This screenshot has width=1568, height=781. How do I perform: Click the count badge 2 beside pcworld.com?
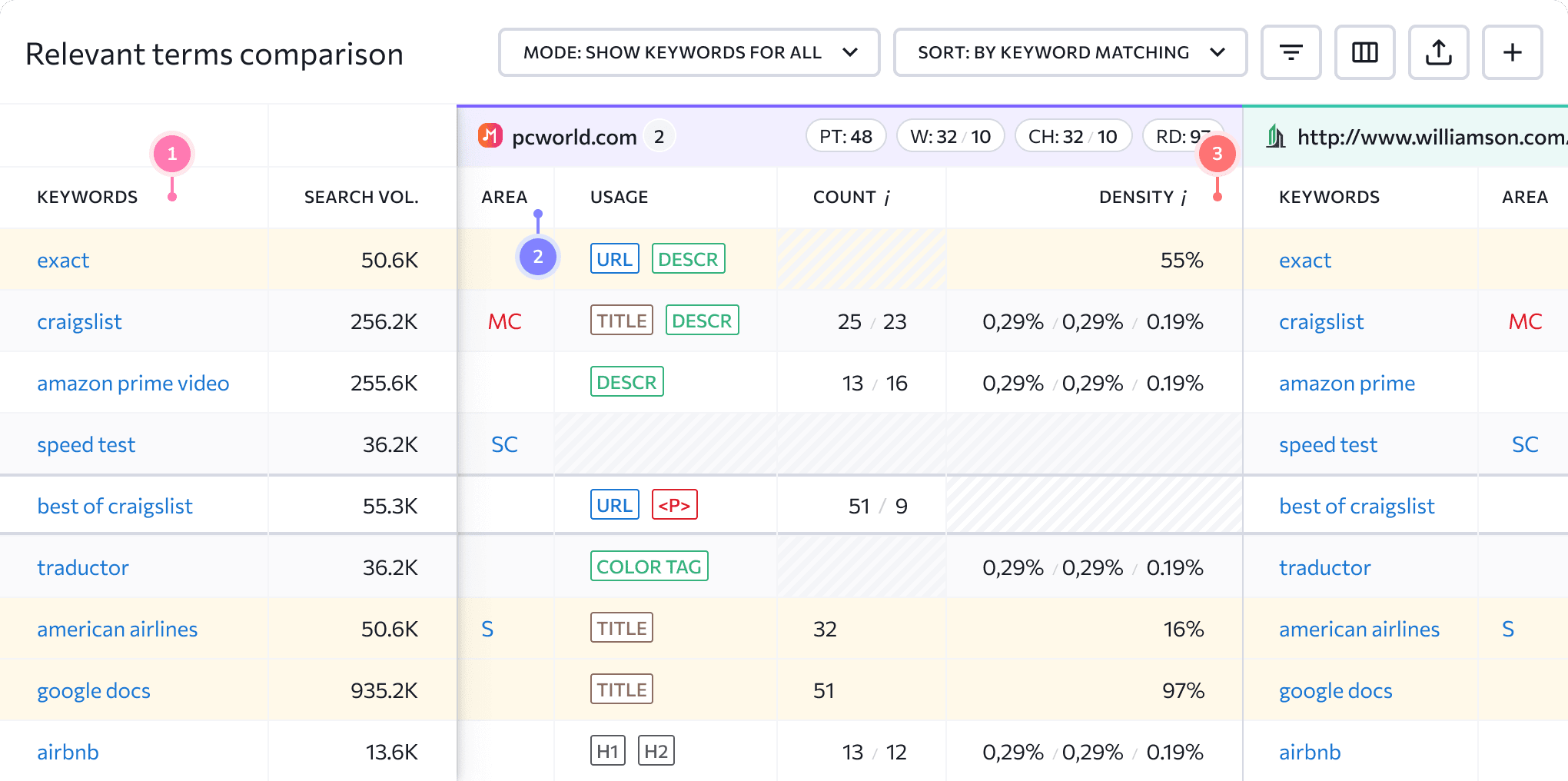tap(659, 136)
